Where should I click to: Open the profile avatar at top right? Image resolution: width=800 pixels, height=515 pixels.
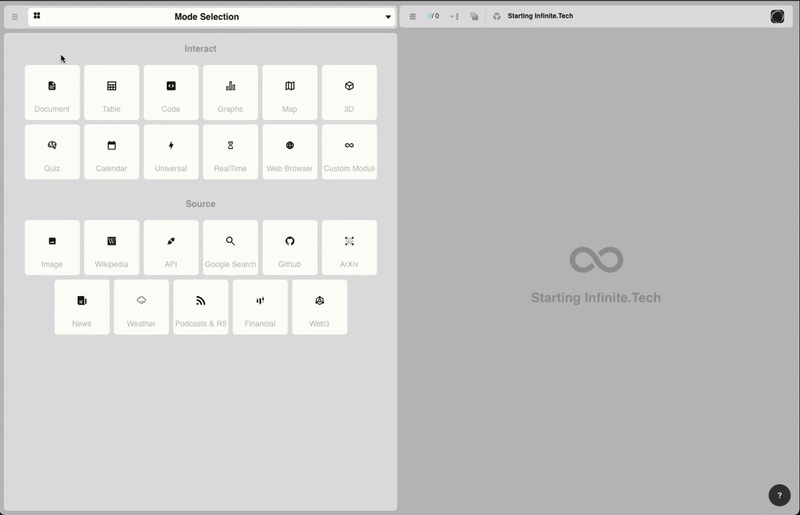pos(777,16)
